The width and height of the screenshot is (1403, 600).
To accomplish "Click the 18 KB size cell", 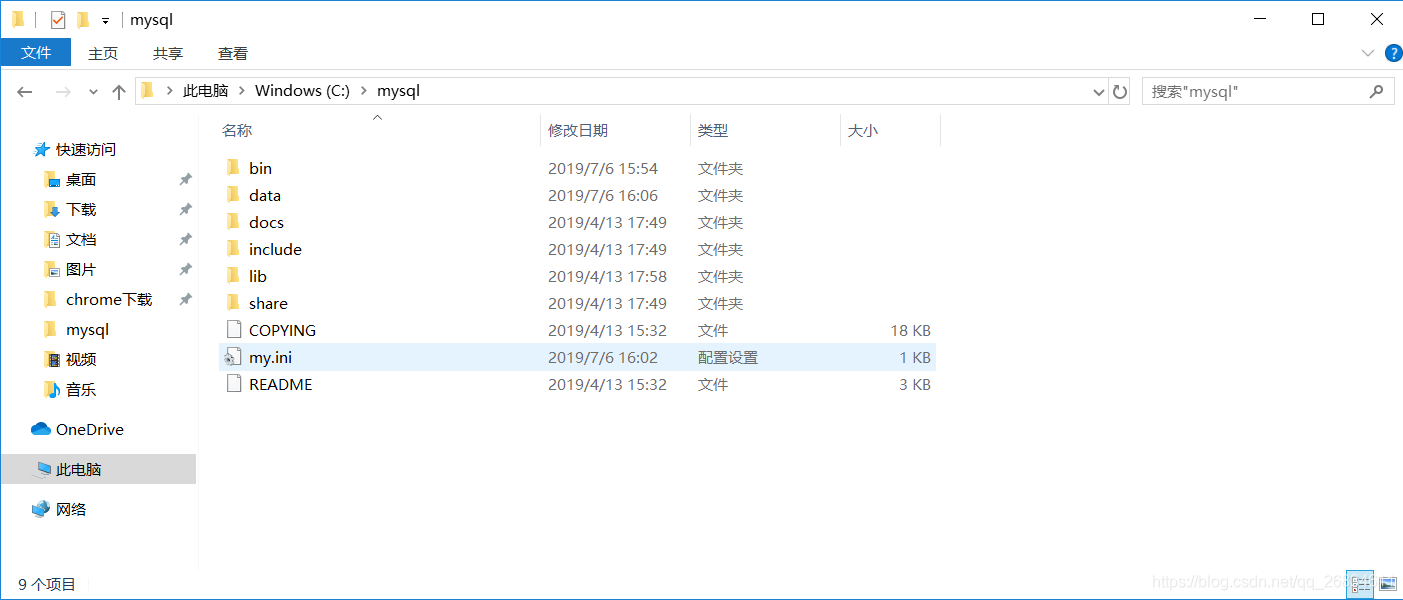I will point(910,330).
